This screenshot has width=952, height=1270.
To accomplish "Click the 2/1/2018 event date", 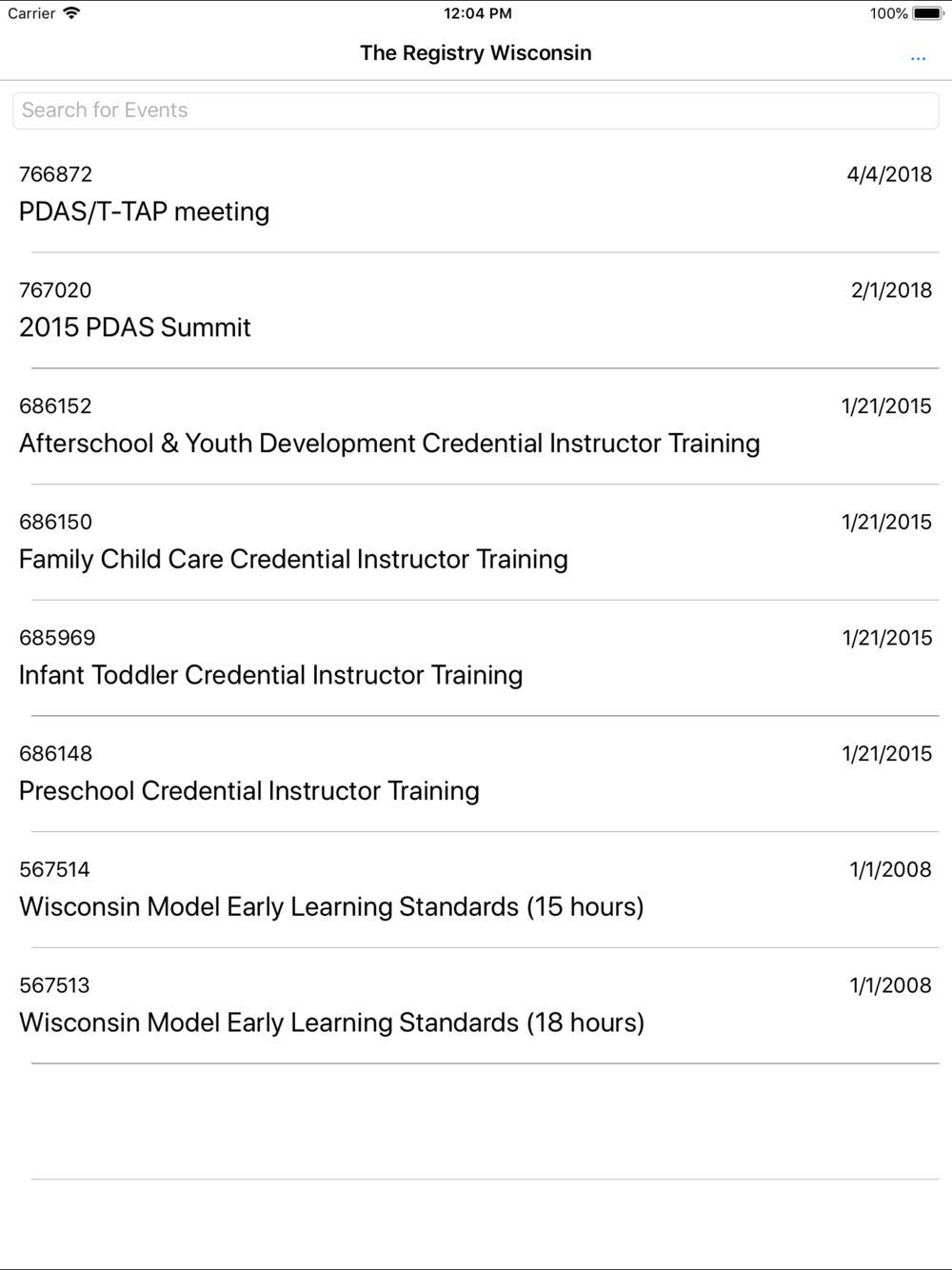I will click(891, 290).
